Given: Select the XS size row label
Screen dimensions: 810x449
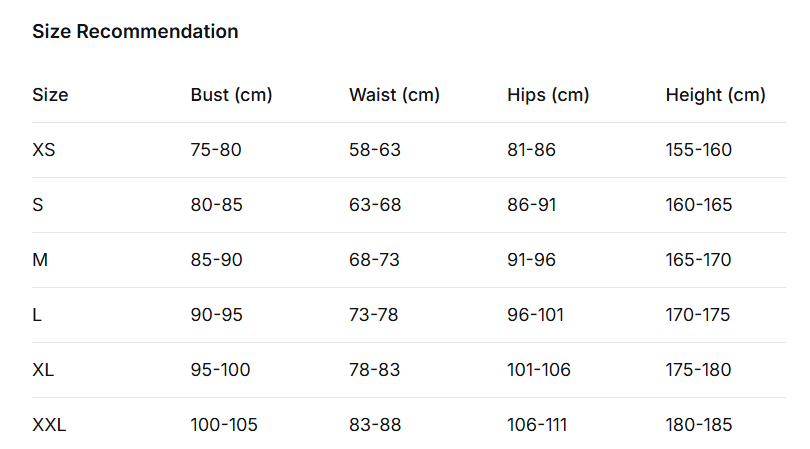Looking at the screenshot, I should tap(44, 150).
